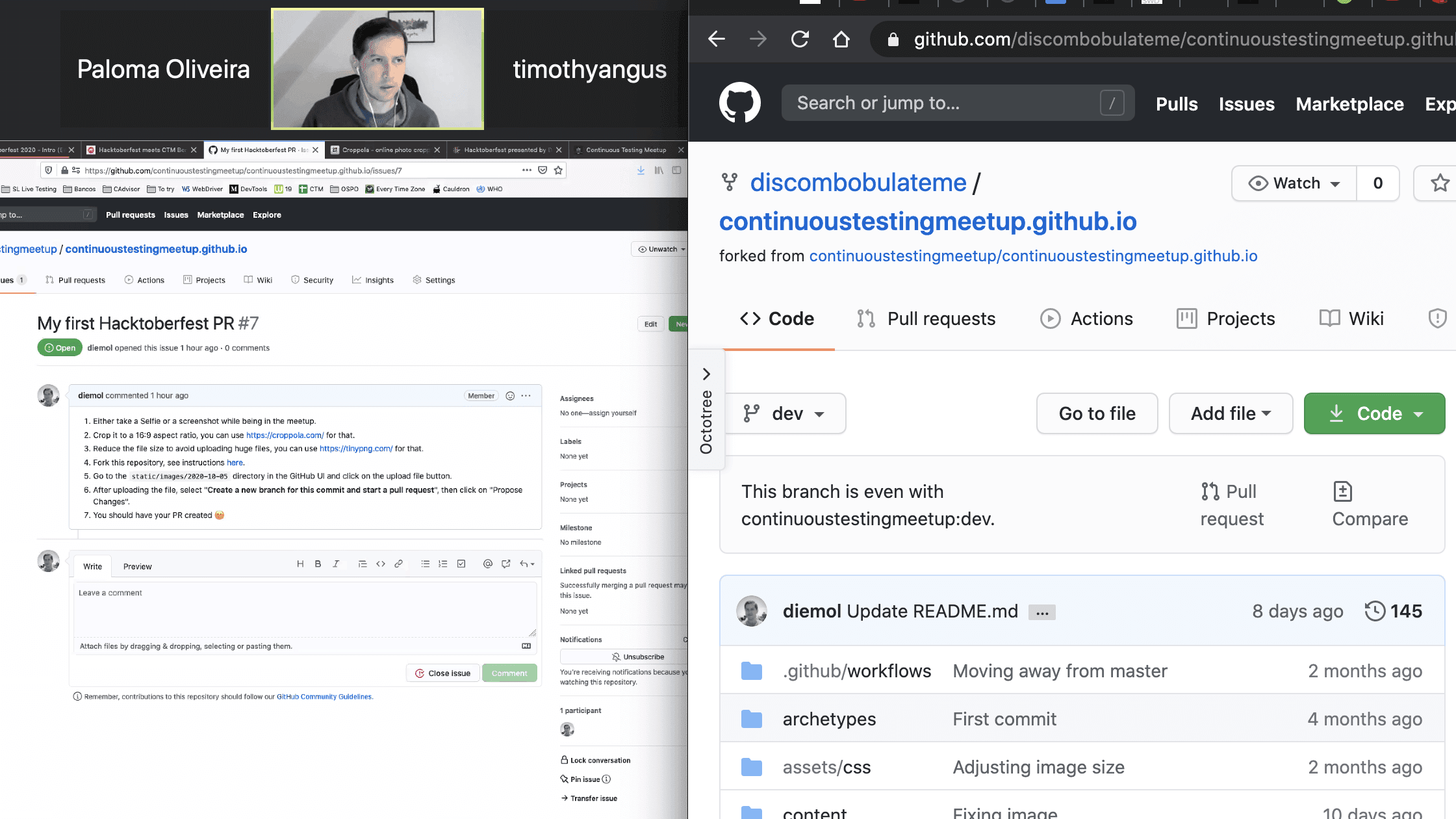
Task: Switch to Preview tab in comment box
Action: tap(137, 566)
